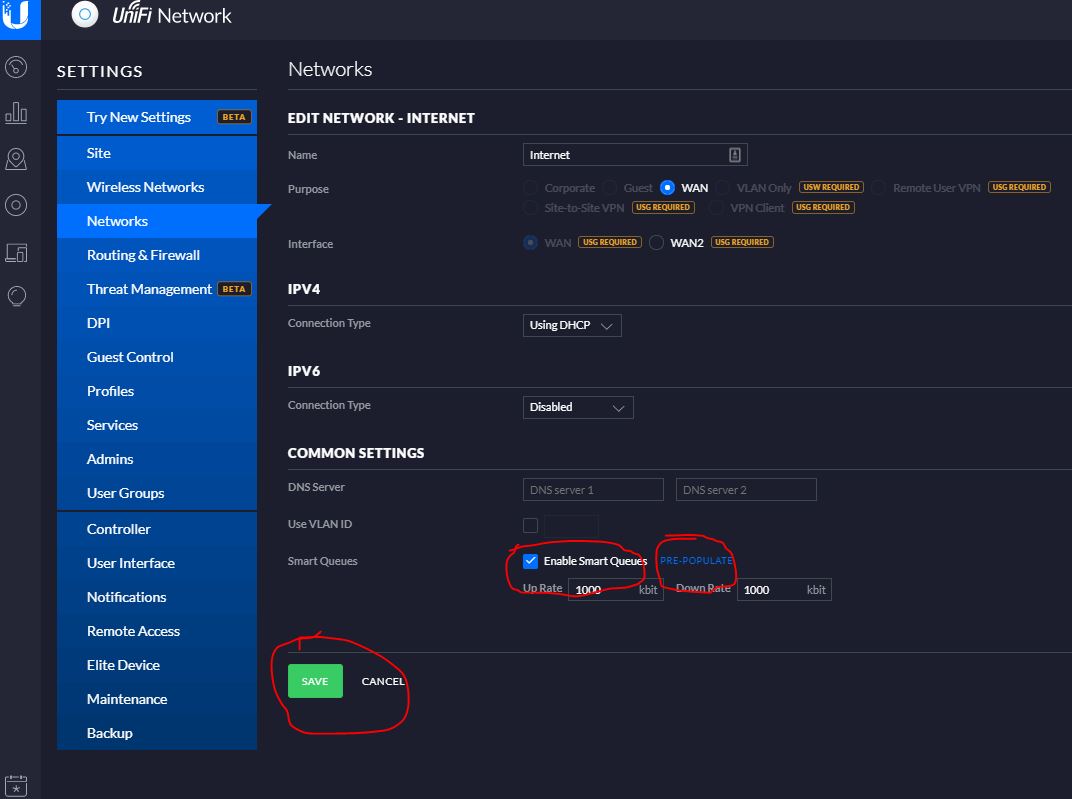This screenshot has height=799, width=1072.
Task: Disable the Enable Smart Queues checkbox
Action: [530, 560]
